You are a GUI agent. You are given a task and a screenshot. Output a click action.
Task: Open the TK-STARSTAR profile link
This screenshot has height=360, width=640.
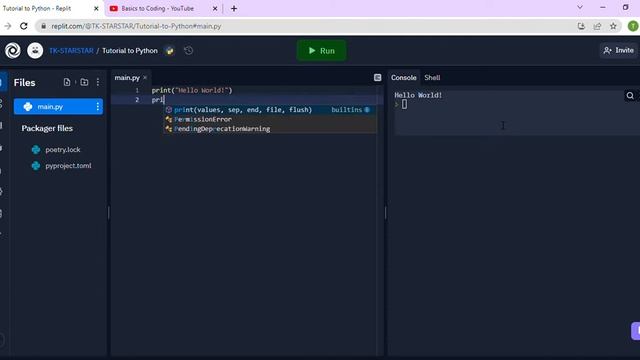point(71,51)
